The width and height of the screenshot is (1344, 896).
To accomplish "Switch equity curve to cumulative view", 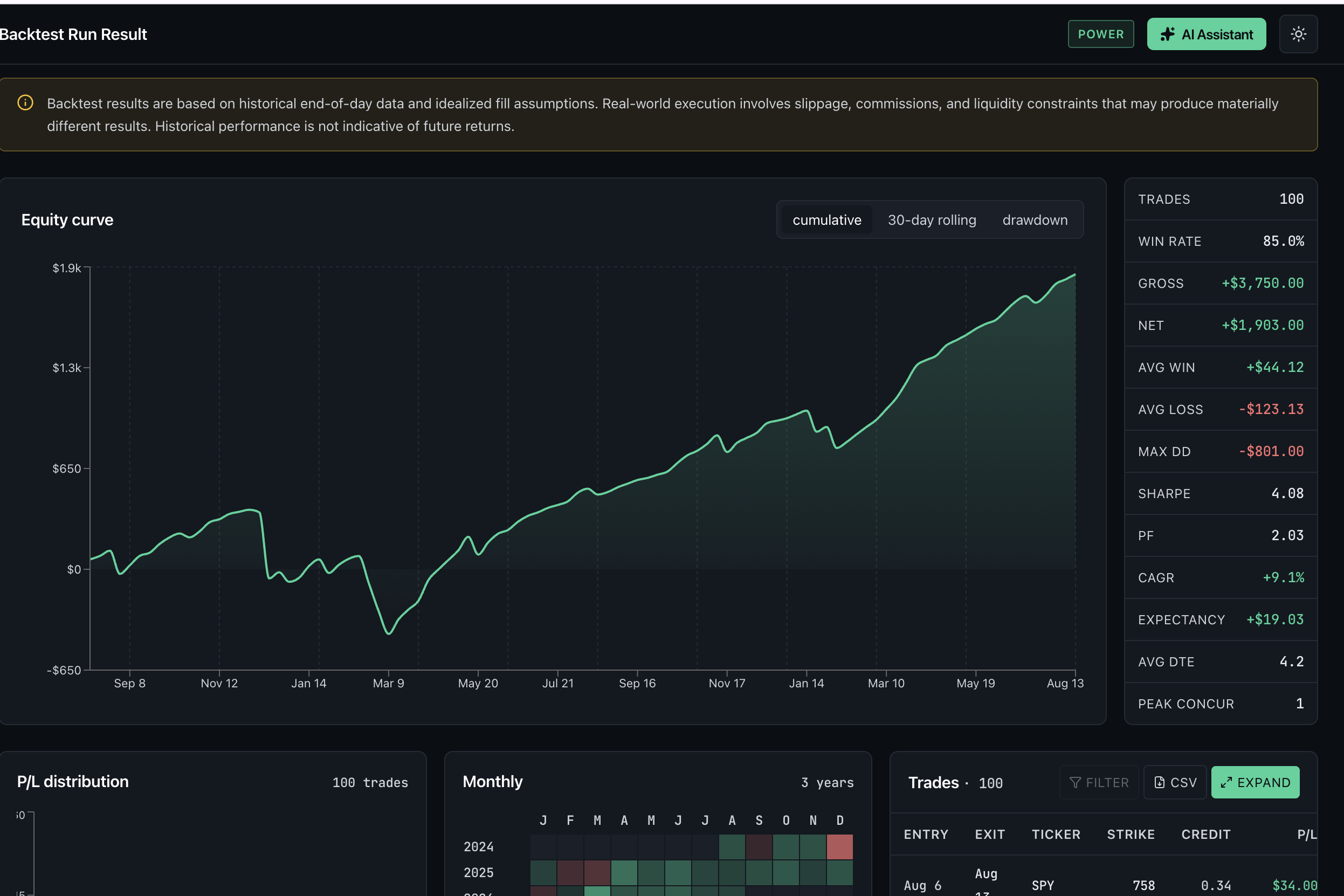I will [x=826, y=220].
